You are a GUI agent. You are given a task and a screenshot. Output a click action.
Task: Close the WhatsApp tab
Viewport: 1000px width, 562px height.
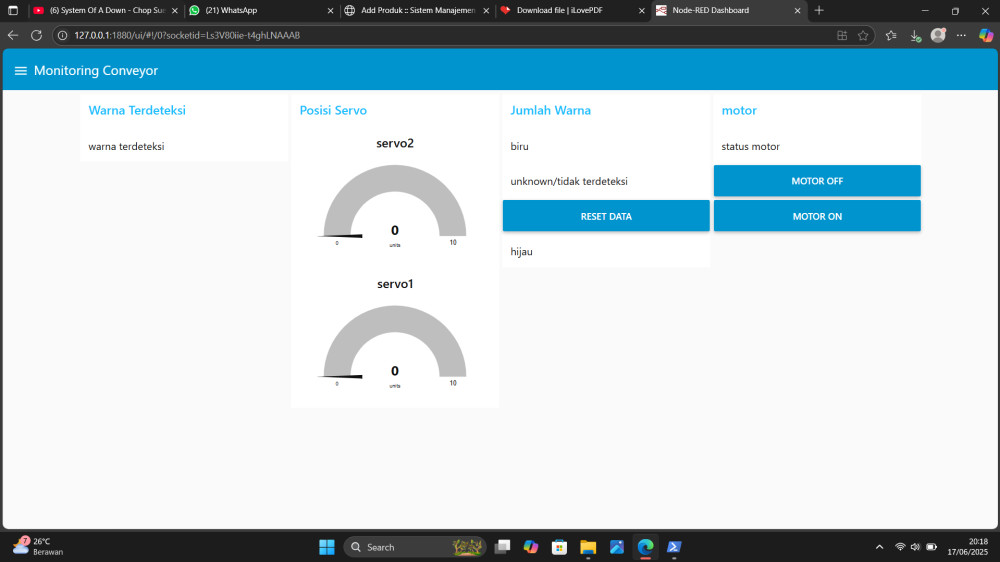(x=330, y=11)
